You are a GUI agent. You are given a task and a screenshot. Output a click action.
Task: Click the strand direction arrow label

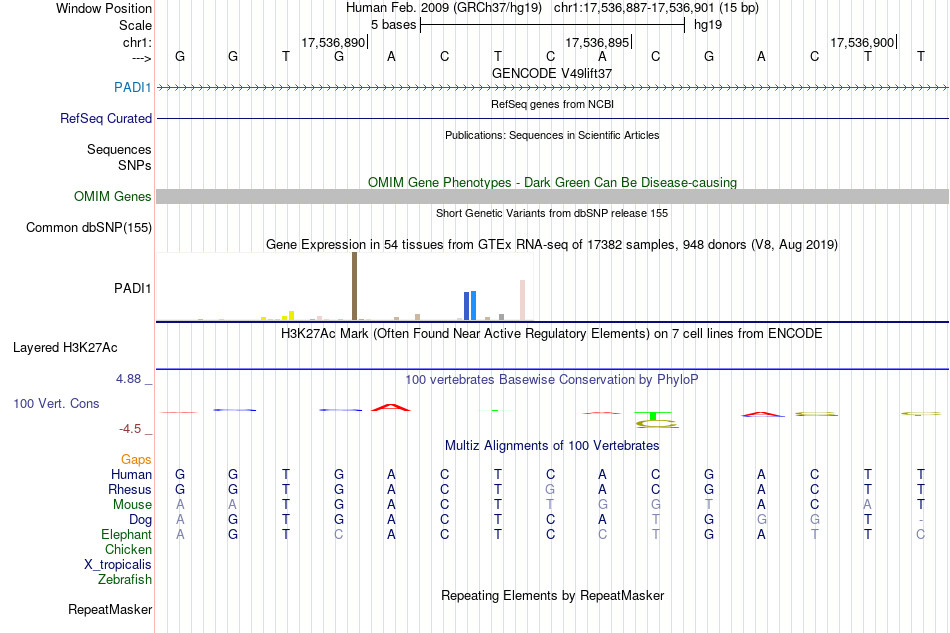(x=141, y=58)
